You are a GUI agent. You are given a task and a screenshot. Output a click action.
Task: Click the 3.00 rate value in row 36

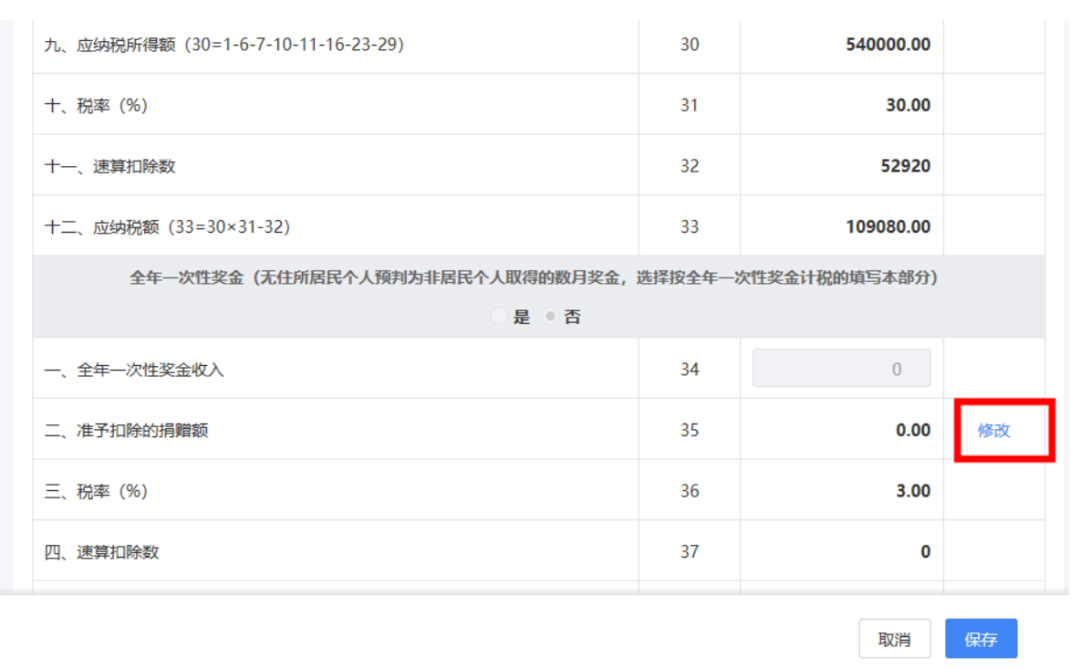click(x=913, y=491)
